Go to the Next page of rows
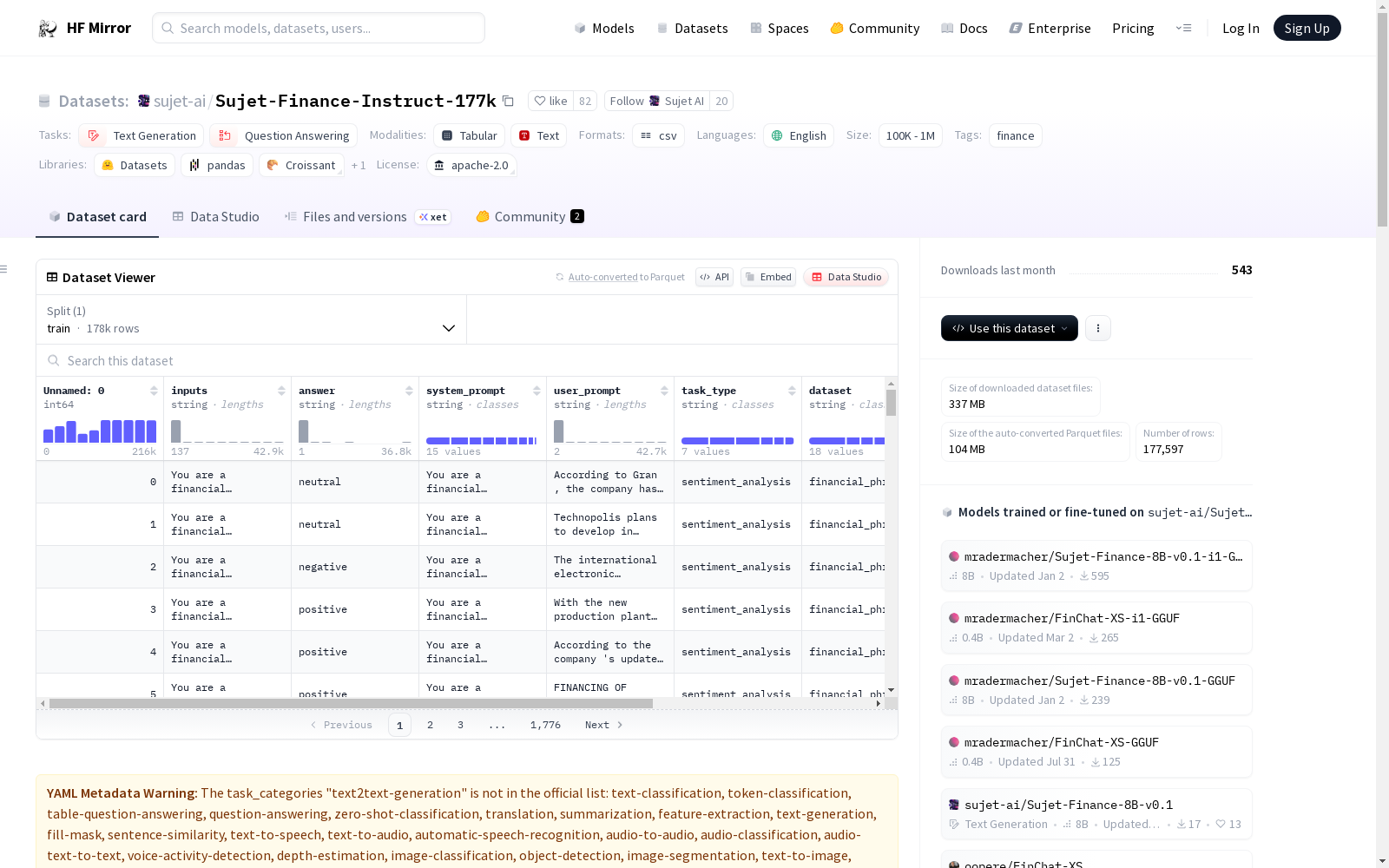This screenshot has height=868, width=1389. [x=604, y=725]
